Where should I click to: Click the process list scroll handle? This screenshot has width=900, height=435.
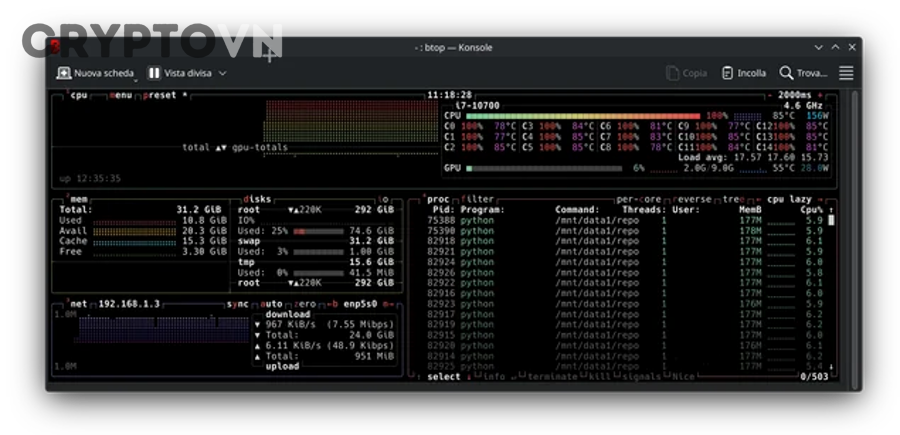831,220
